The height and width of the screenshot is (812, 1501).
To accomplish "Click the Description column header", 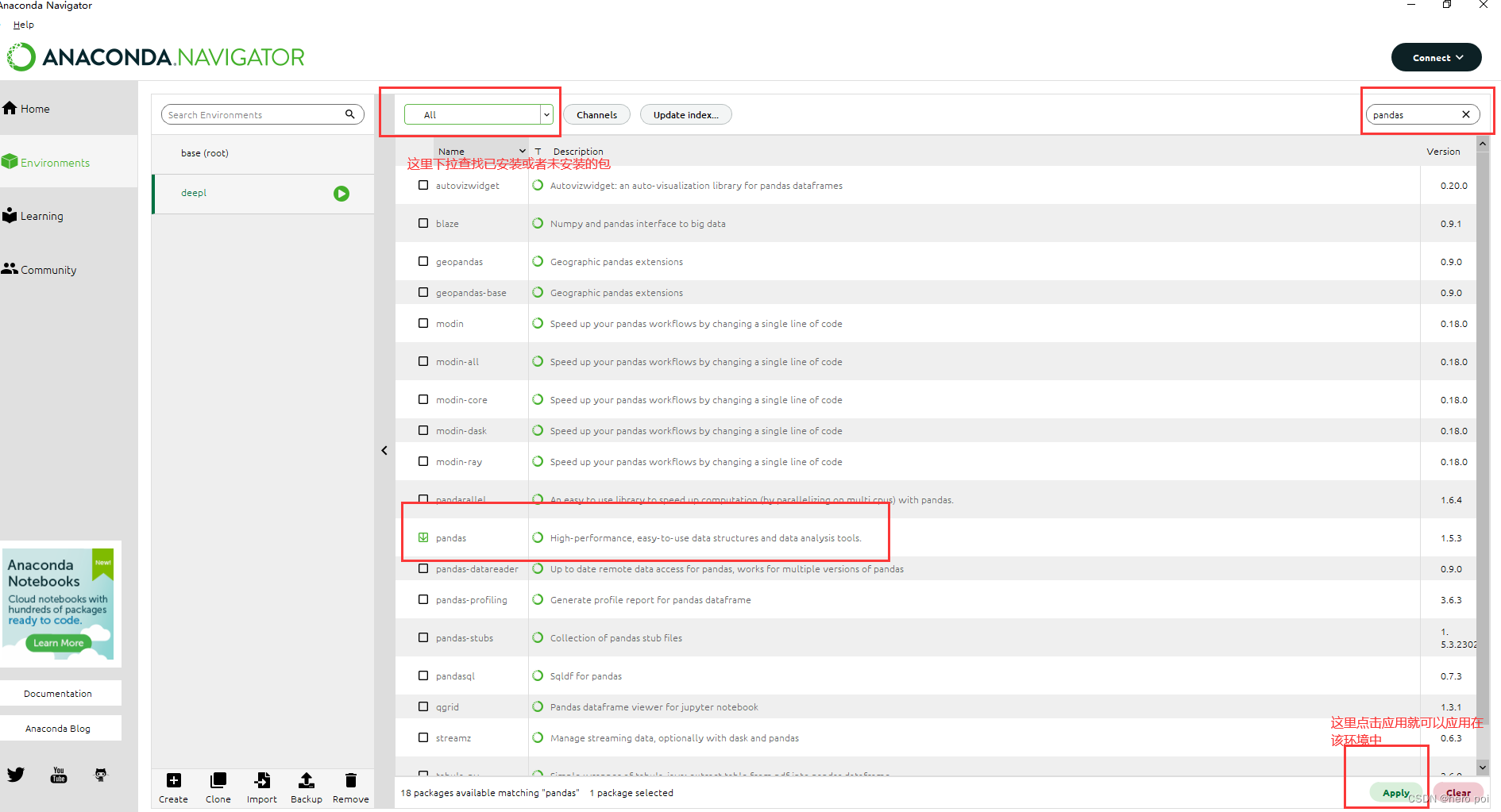I will (x=578, y=151).
